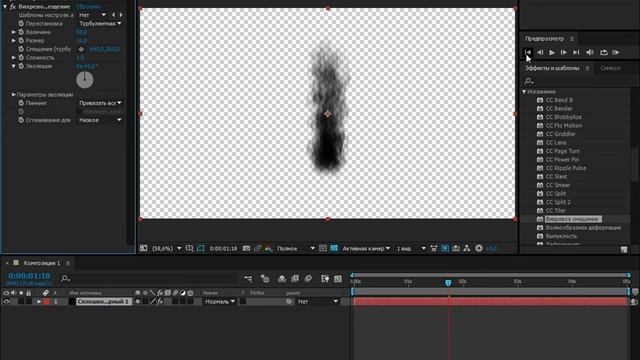640x360 pixels.
Task: Select the Эффекты и шаблоны tab
Action: [x=552, y=68]
